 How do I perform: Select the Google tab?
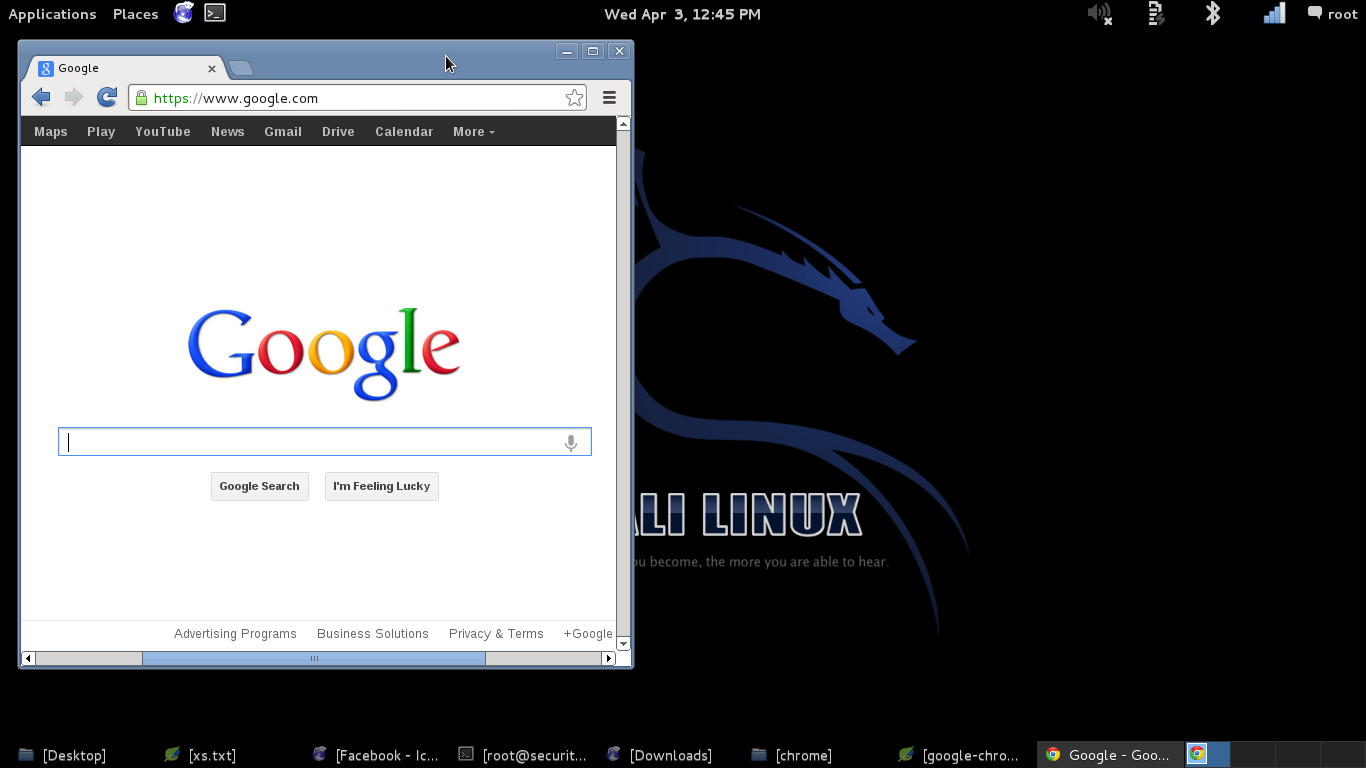[x=125, y=68]
